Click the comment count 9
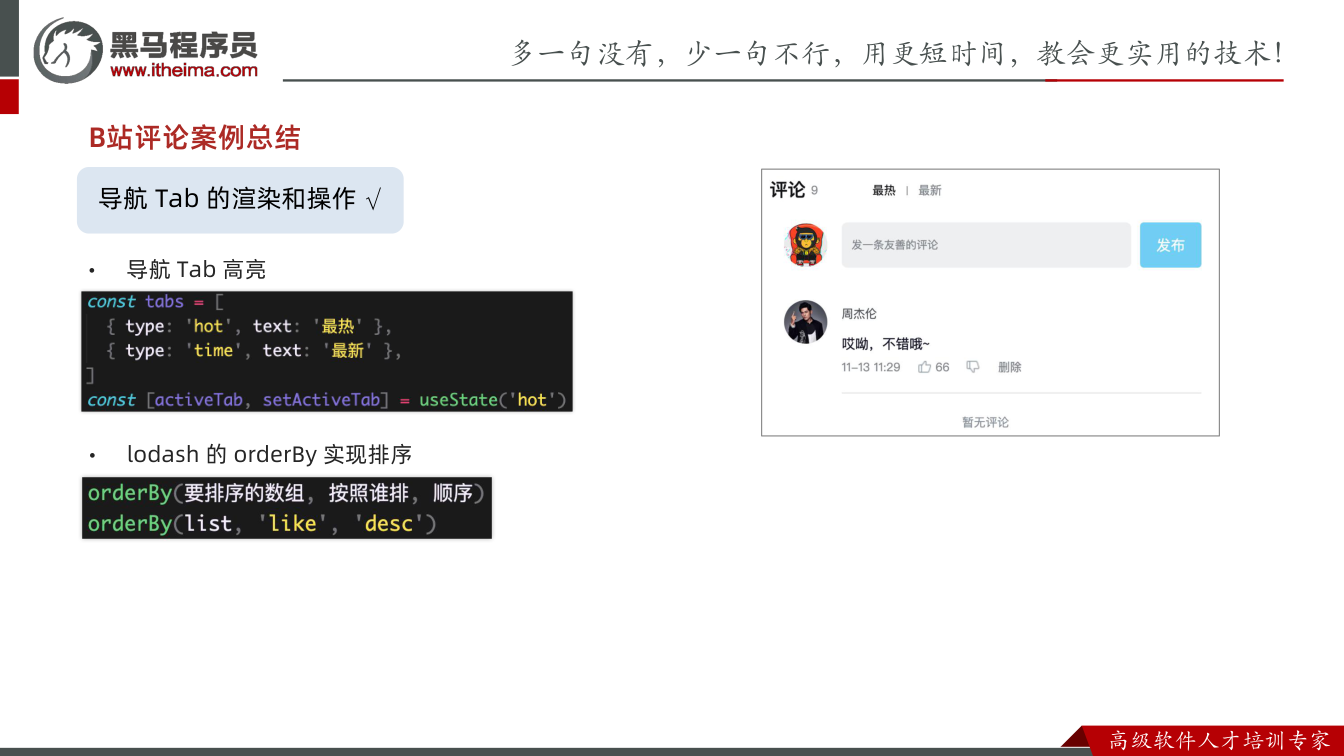The image size is (1344, 756). [814, 191]
